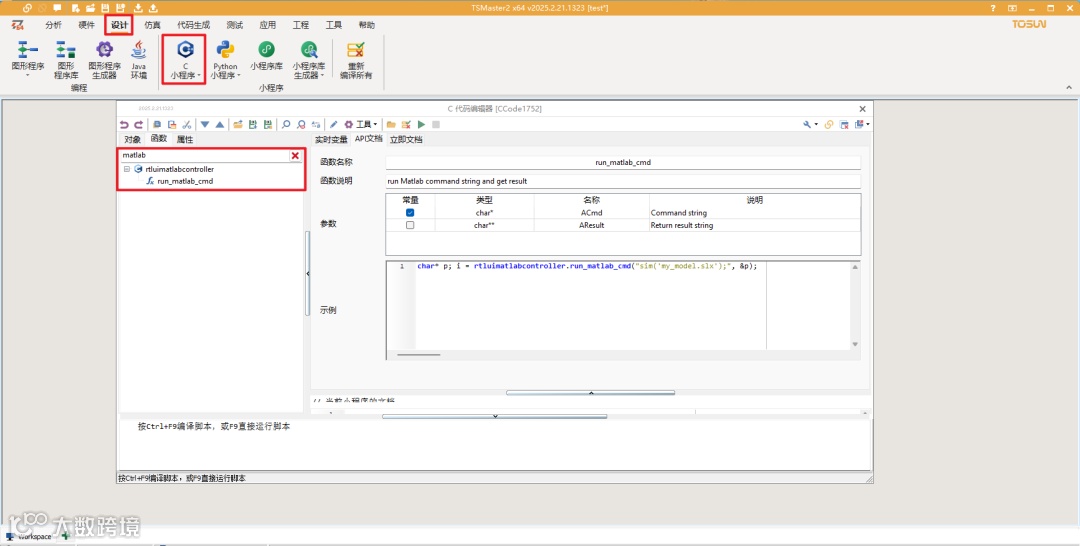Open the 图形程序库 ribbon icon
The width and height of the screenshot is (1080, 546).
pyautogui.click(x=66, y=60)
